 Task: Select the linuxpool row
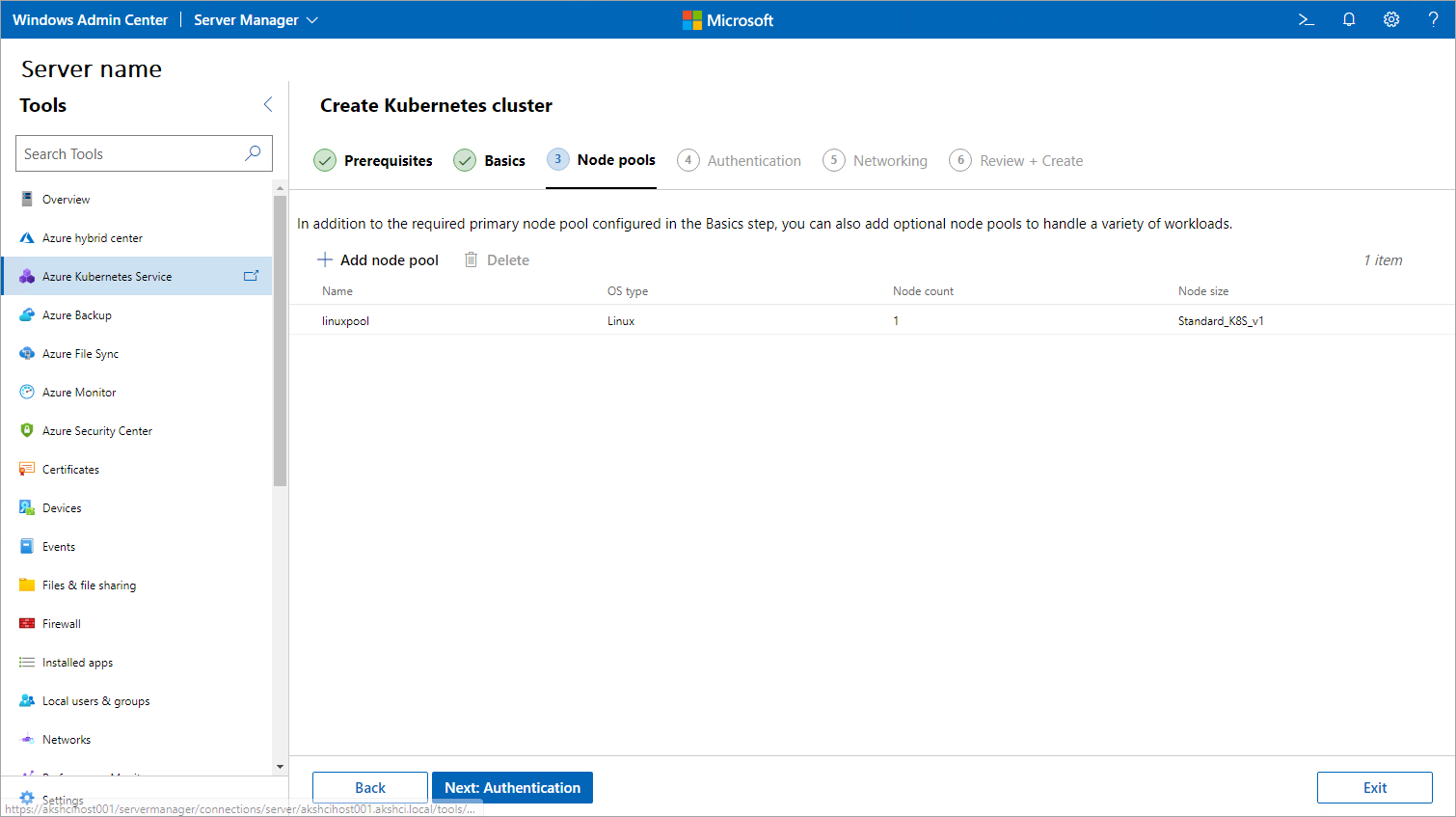pos(345,321)
